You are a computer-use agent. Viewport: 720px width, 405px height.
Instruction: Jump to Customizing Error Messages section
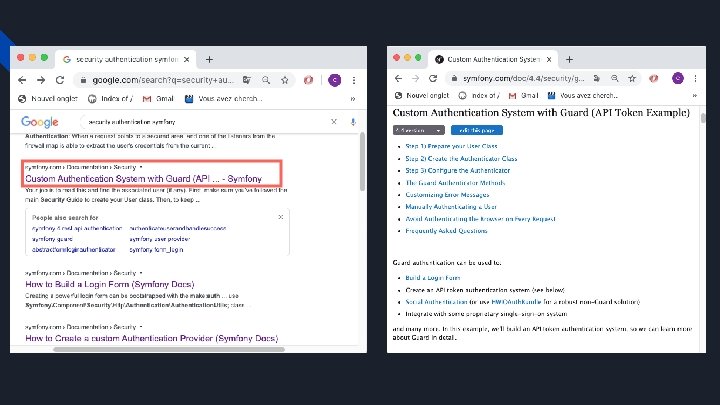tap(447, 195)
